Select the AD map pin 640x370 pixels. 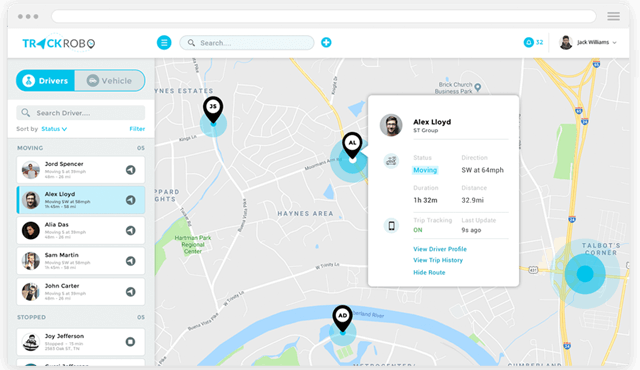point(342,318)
